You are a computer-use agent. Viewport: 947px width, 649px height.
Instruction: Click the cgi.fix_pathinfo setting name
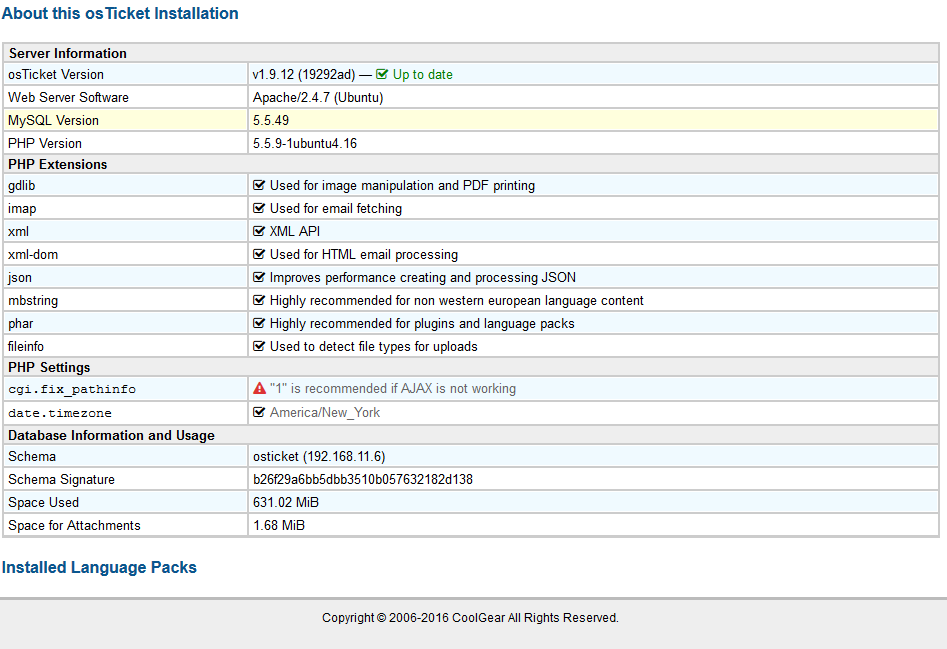tap(72, 389)
